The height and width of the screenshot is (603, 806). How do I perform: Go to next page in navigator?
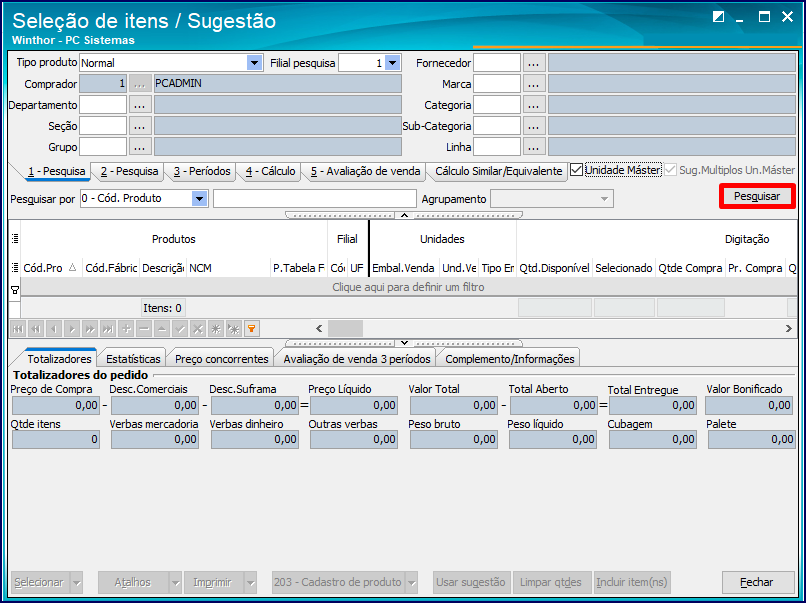[x=90, y=328]
